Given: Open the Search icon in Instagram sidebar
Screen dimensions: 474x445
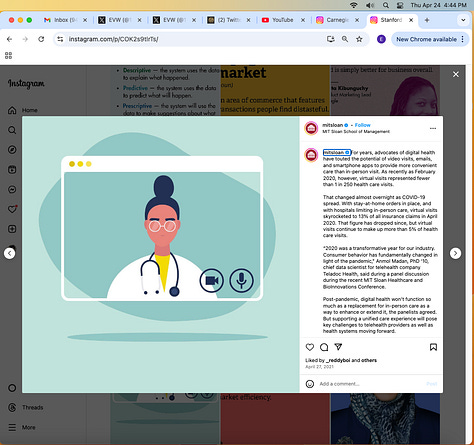Looking at the screenshot, I should (12, 130).
